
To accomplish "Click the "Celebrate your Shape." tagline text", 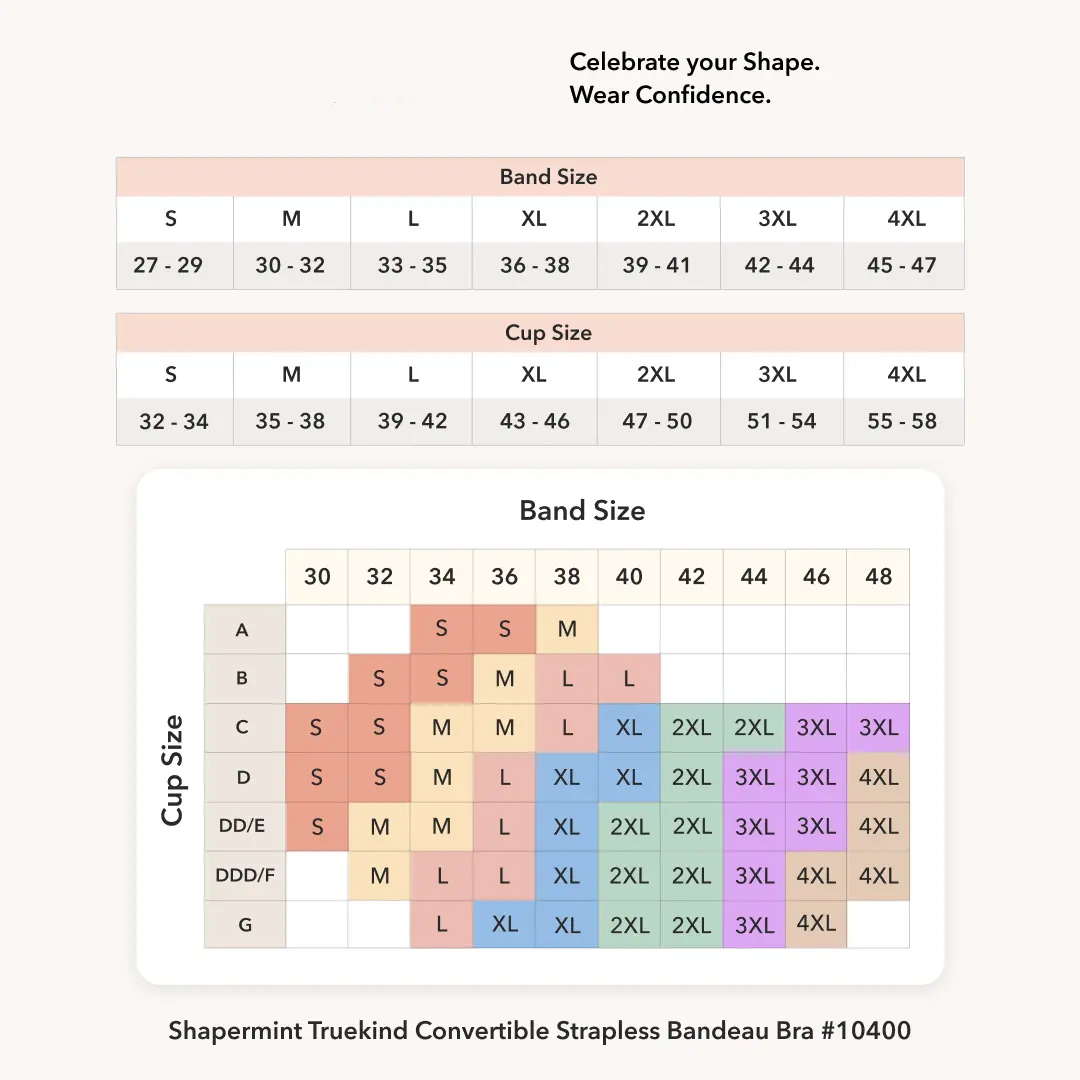I will 694,62.
